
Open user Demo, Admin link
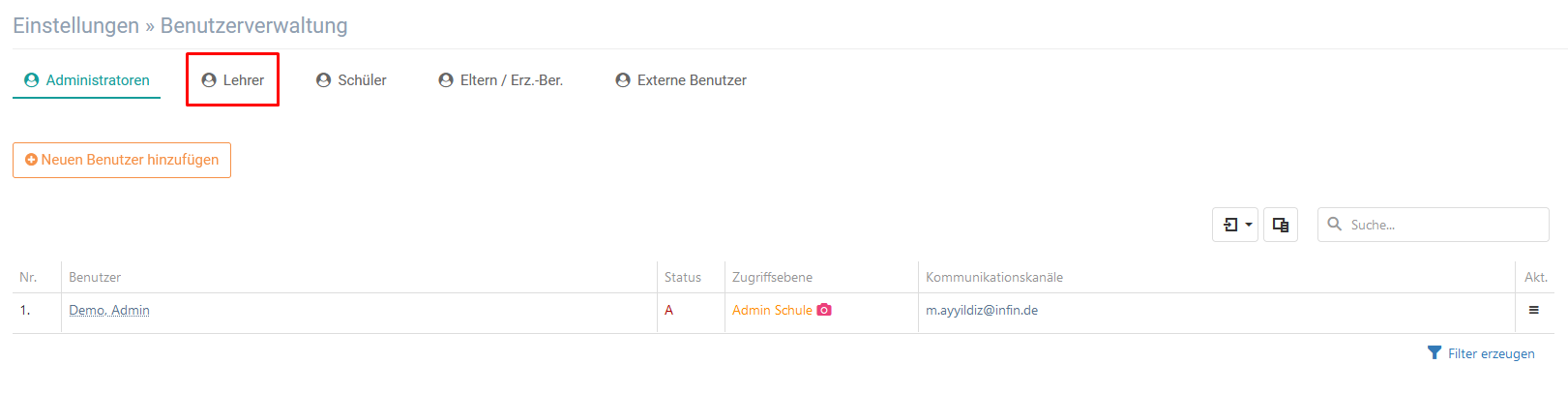tap(109, 310)
